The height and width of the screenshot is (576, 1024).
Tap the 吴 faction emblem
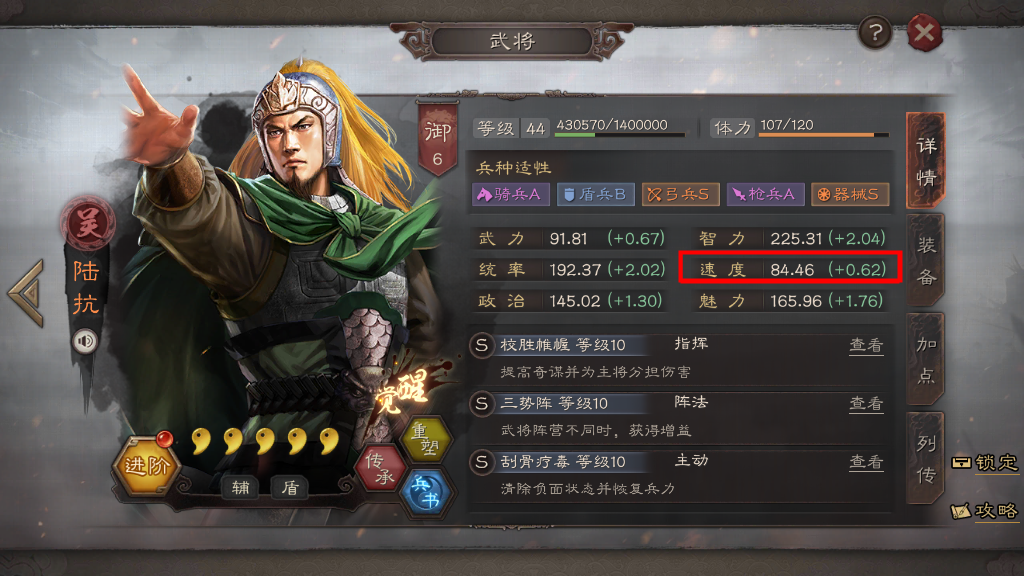click(88, 224)
